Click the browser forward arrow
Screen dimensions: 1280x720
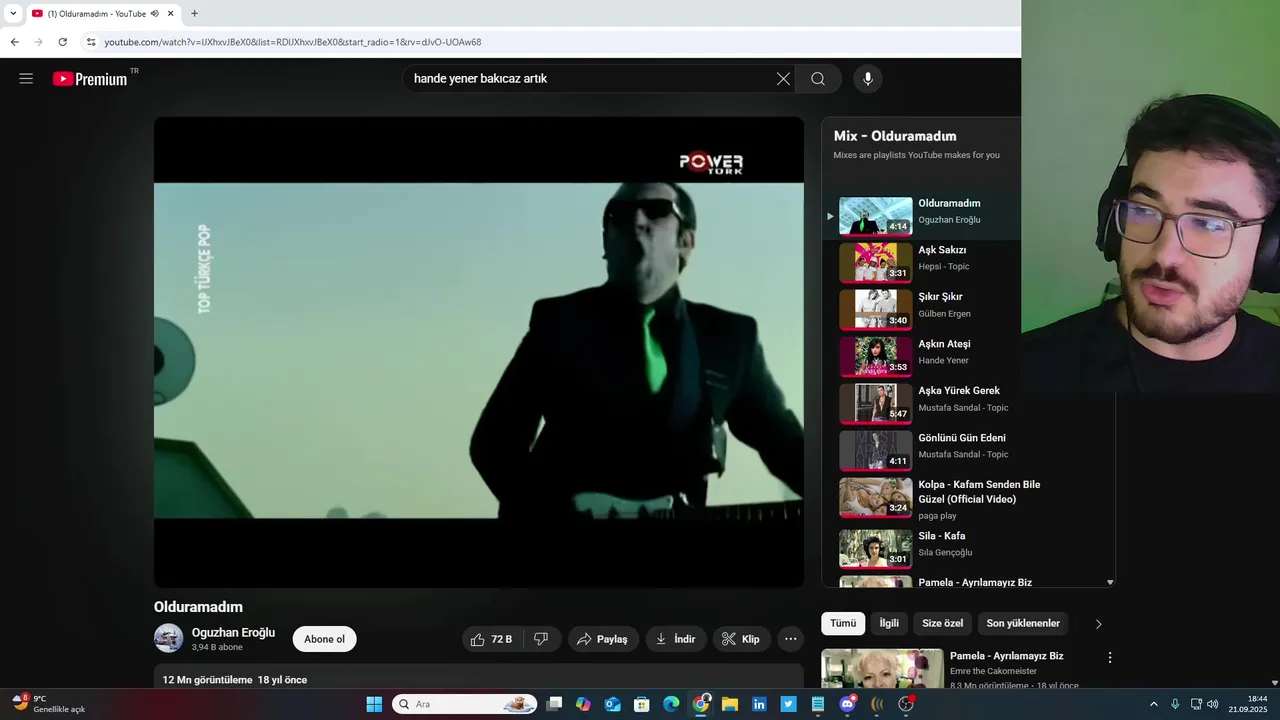(38, 42)
